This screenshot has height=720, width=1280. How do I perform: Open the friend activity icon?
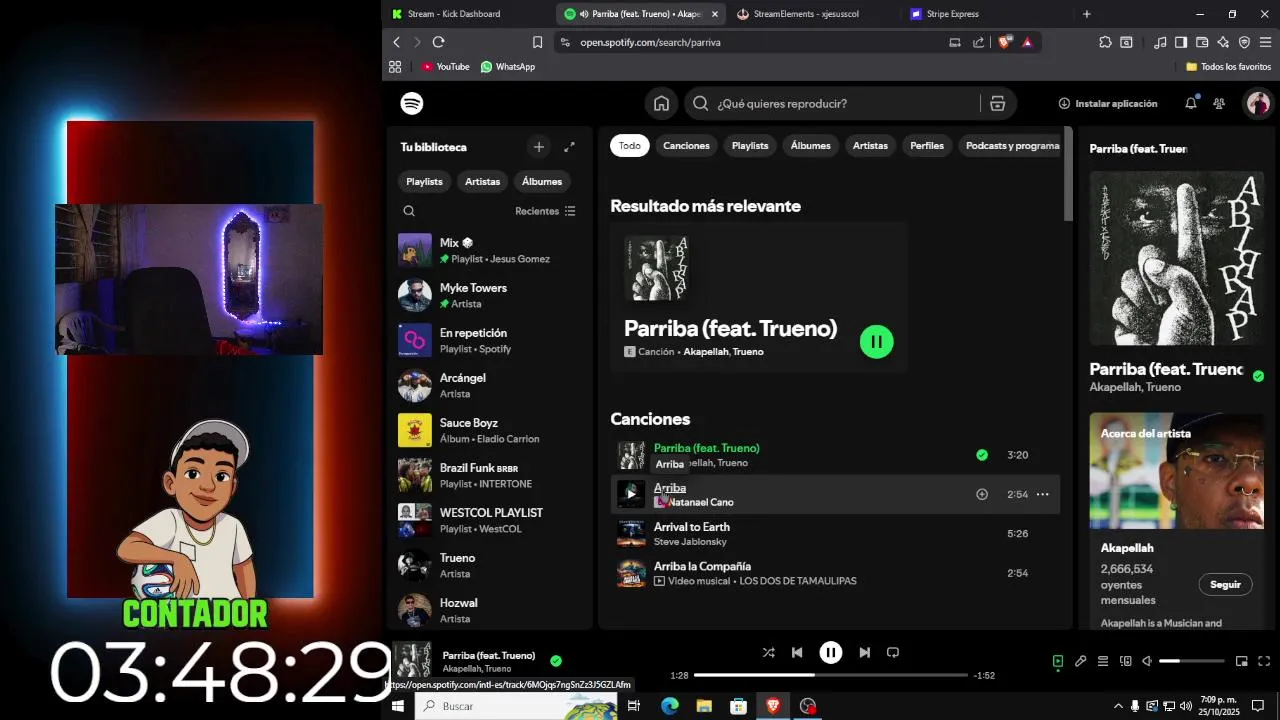1219,103
